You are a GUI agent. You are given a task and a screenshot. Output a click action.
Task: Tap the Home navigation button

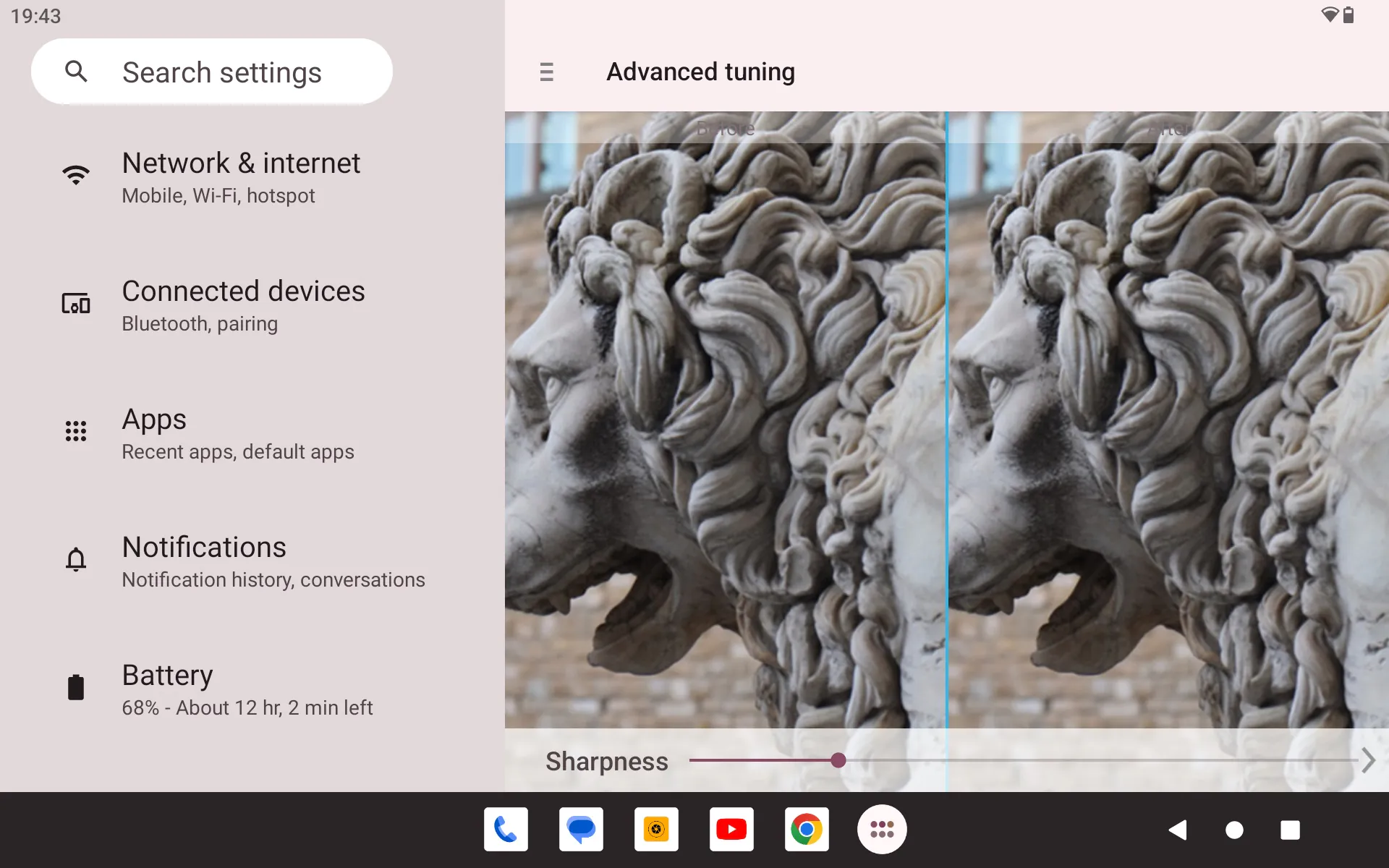click(x=1234, y=830)
